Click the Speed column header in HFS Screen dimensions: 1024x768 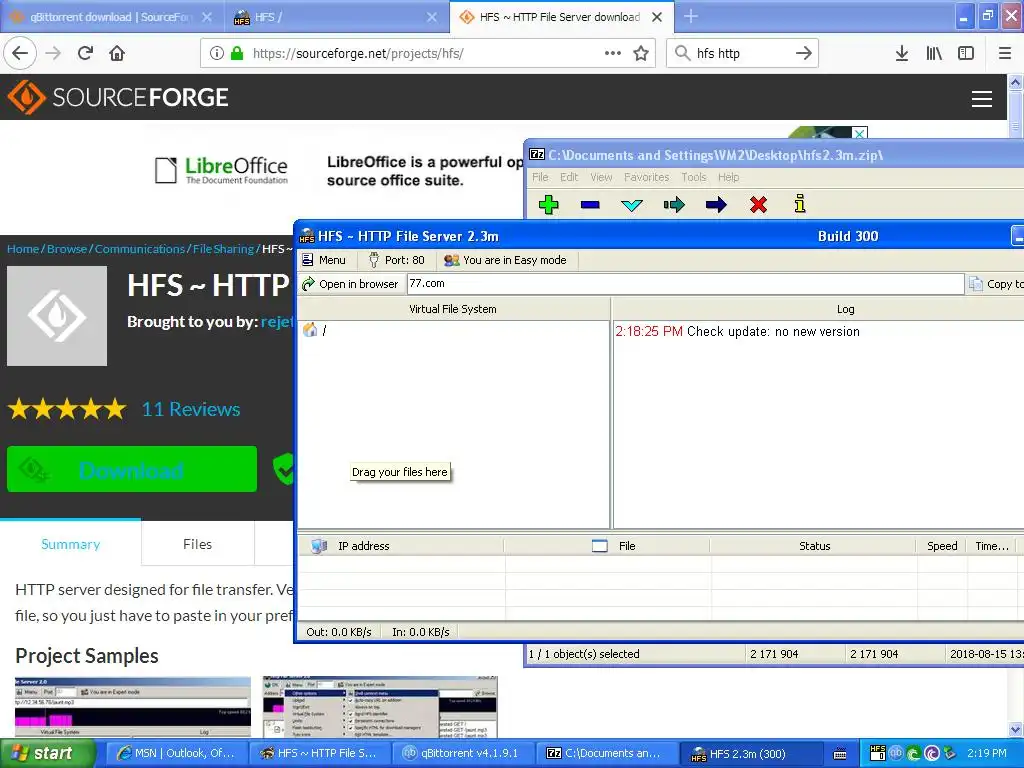942,546
